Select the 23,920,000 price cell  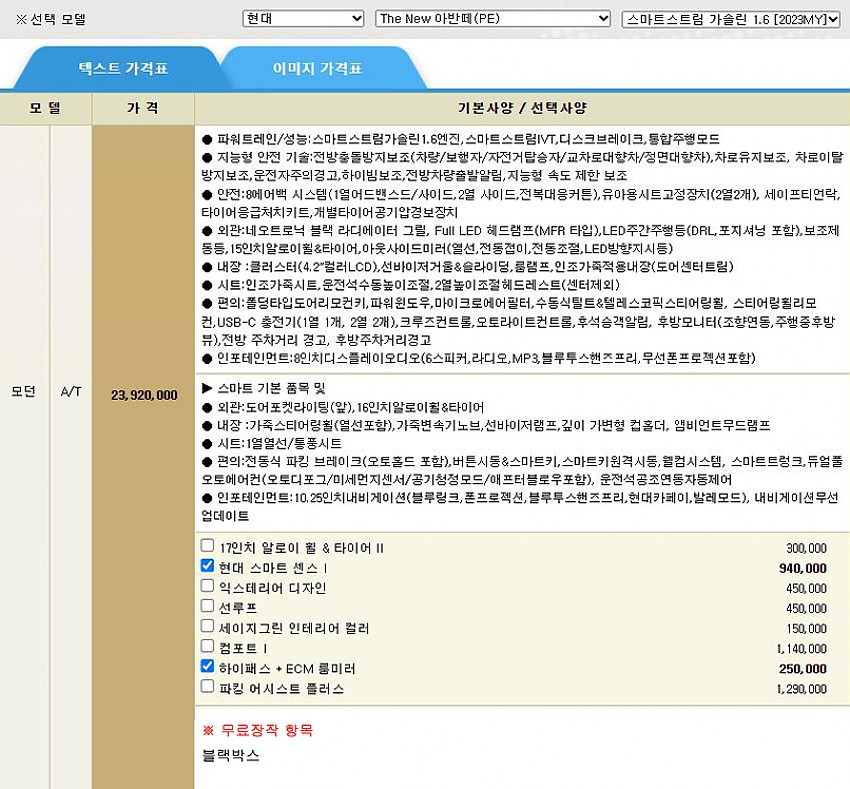tap(144, 395)
